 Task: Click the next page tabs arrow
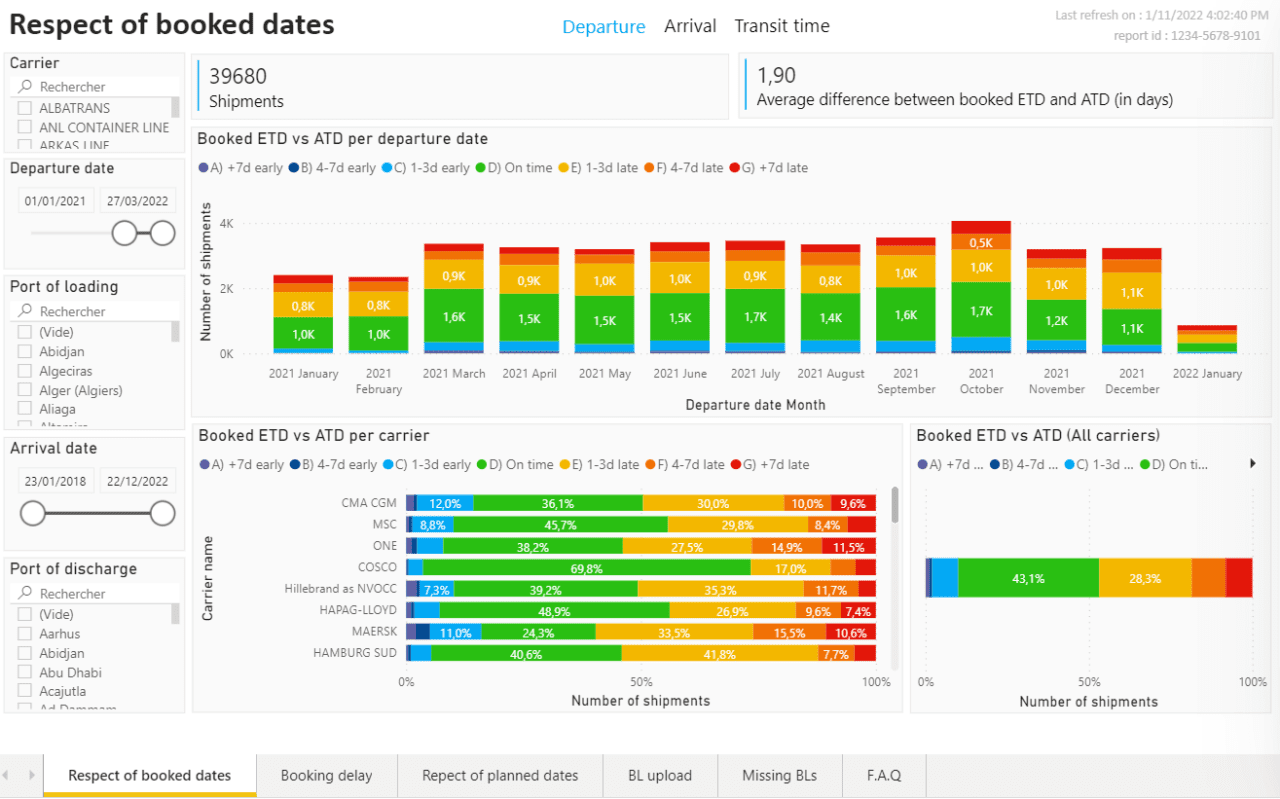pos(32,775)
